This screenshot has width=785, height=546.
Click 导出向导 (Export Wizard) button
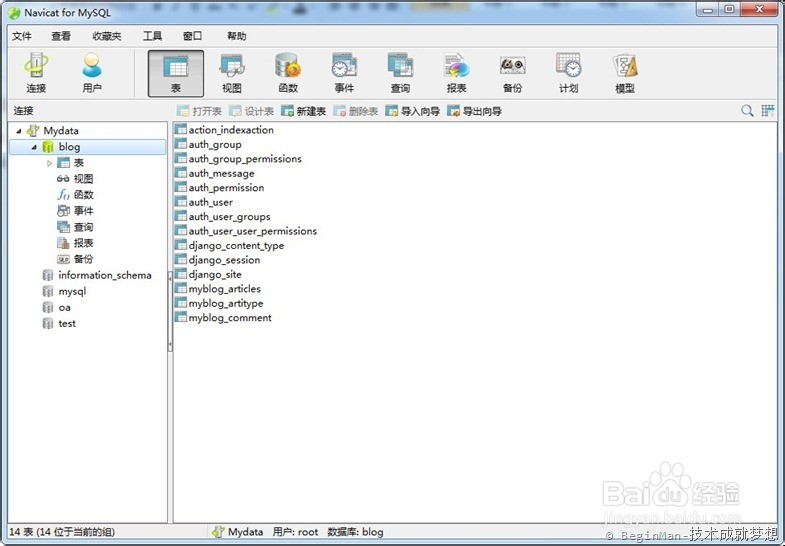(474, 111)
